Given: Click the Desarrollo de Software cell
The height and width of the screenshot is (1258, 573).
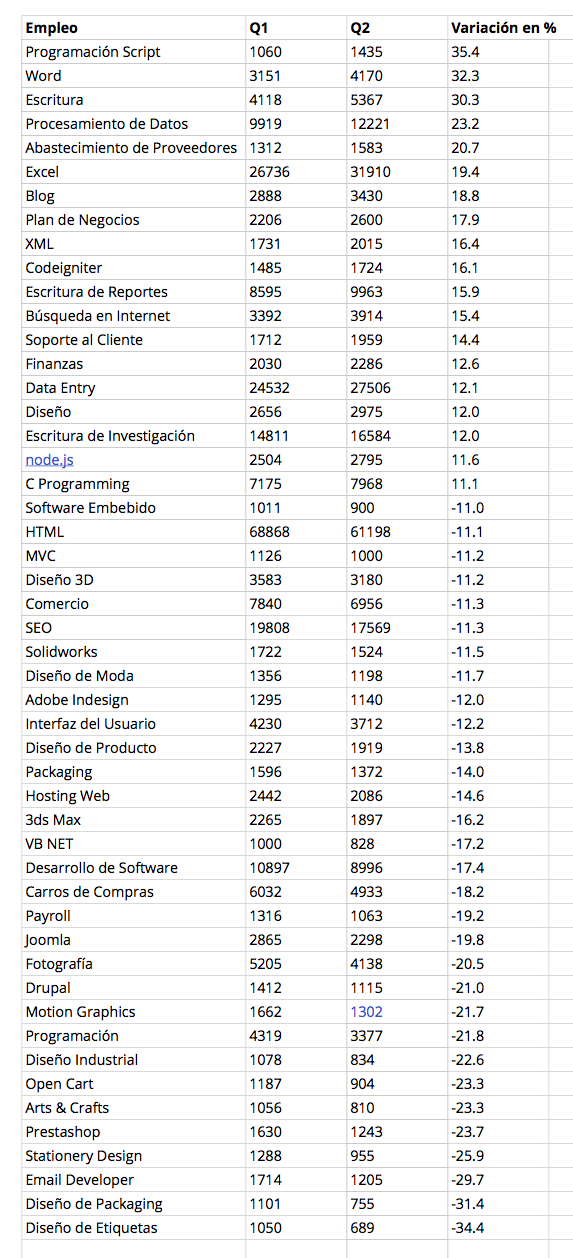Looking at the screenshot, I should (x=133, y=868).
